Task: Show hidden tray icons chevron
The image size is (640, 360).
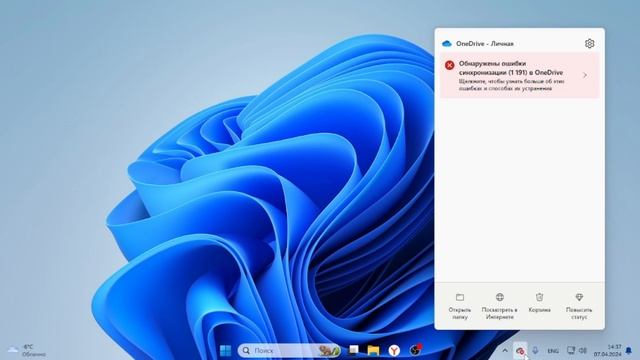Action: tap(505, 351)
